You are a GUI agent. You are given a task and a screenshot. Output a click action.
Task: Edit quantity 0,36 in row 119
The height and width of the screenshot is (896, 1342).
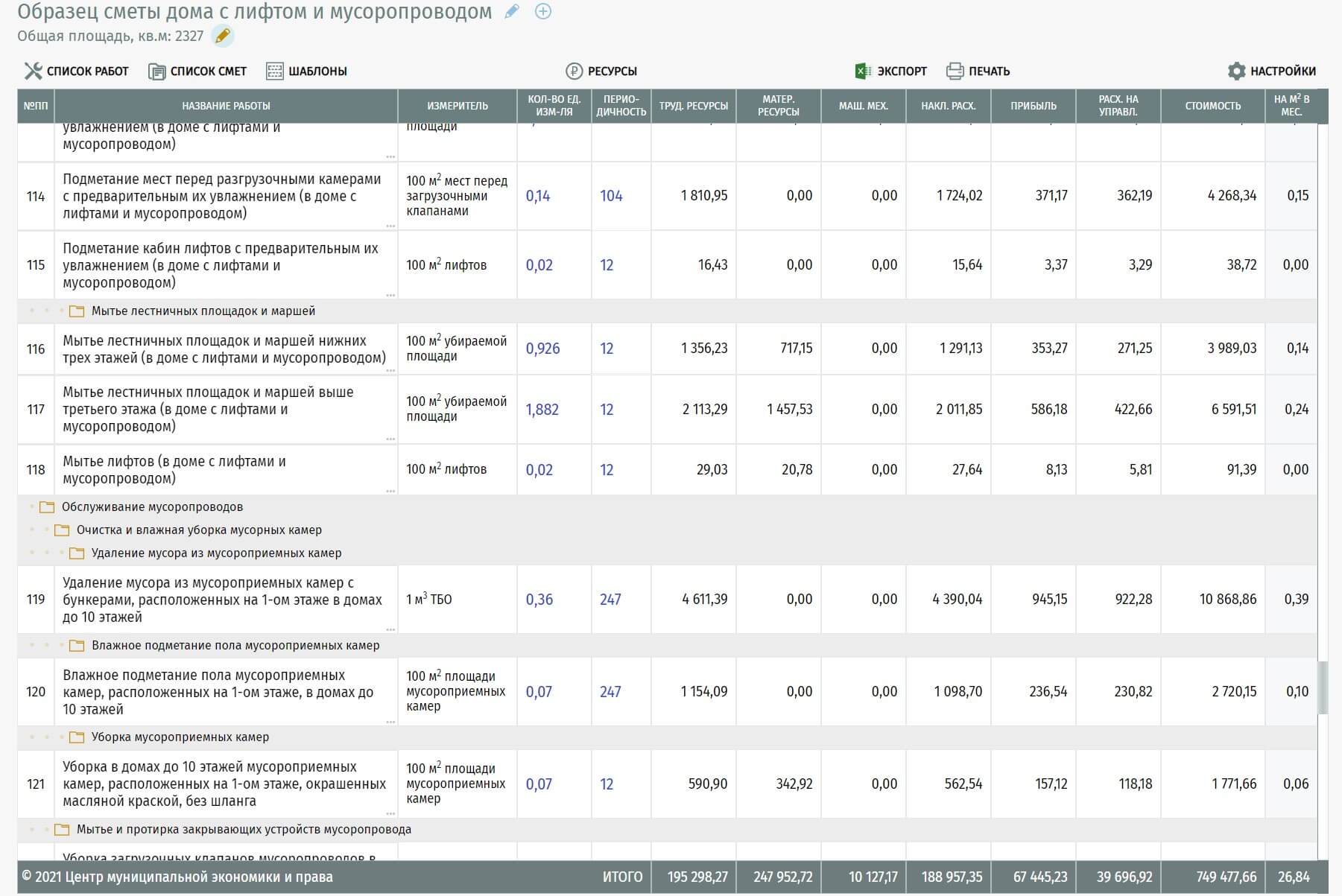click(x=539, y=600)
